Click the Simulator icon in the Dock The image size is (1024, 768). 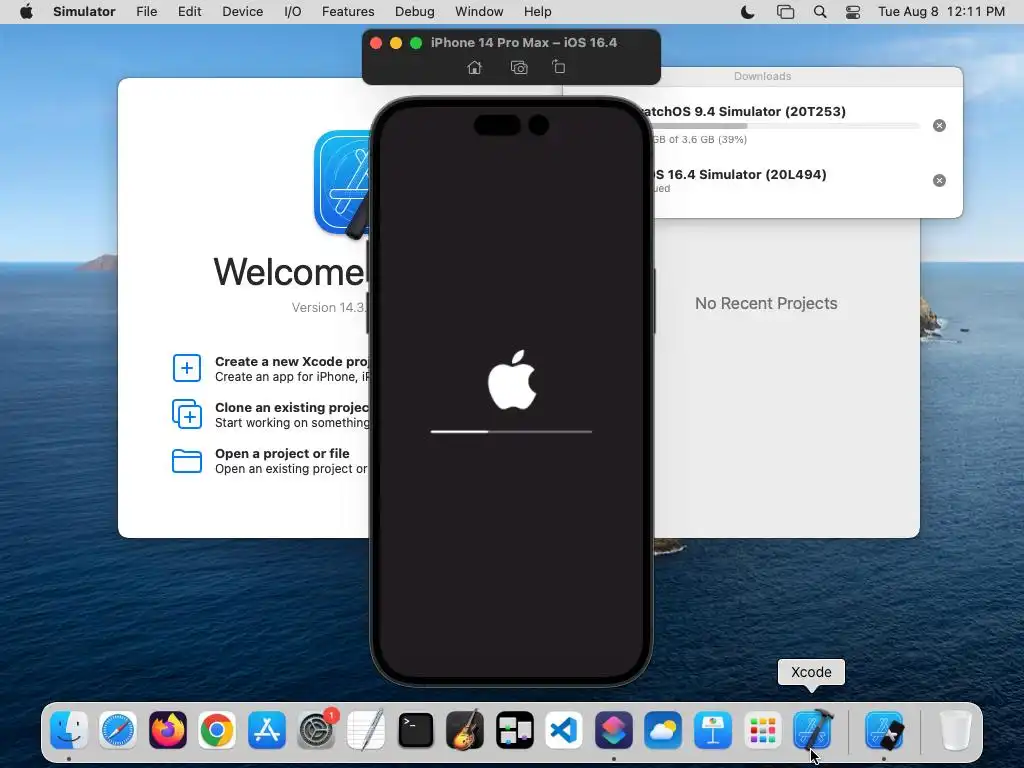click(x=884, y=730)
